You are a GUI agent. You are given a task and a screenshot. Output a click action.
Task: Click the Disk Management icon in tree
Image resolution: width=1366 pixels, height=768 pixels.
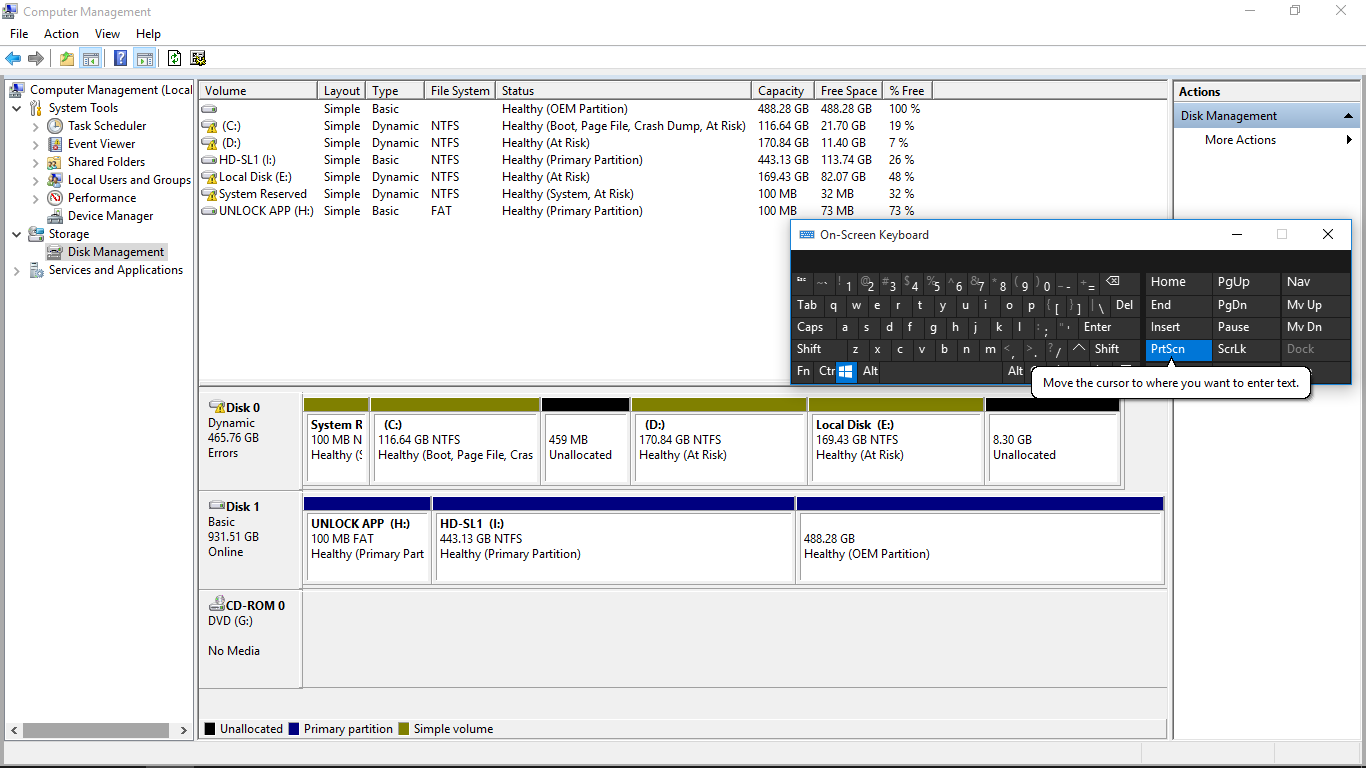(x=56, y=252)
